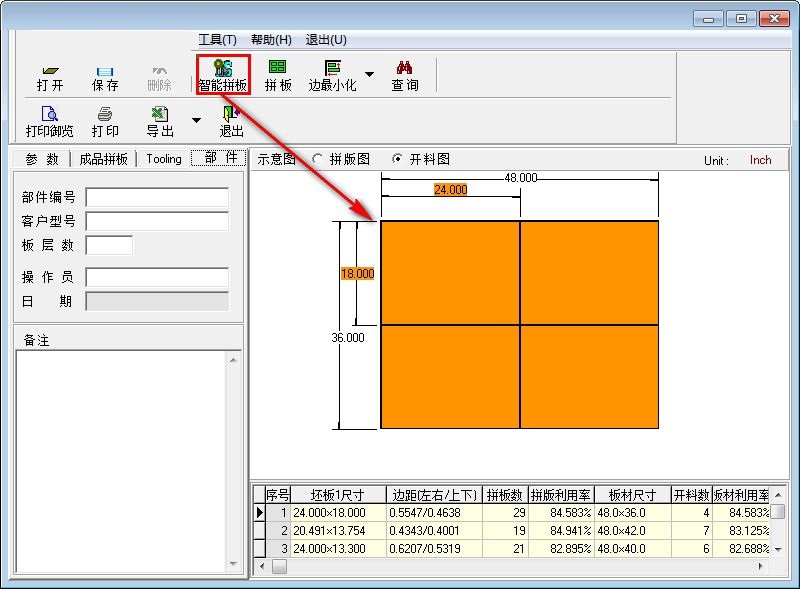Click the 板材利用率 column header
The width and height of the screenshot is (800, 589).
pyautogui.click(x=741, y=495)
